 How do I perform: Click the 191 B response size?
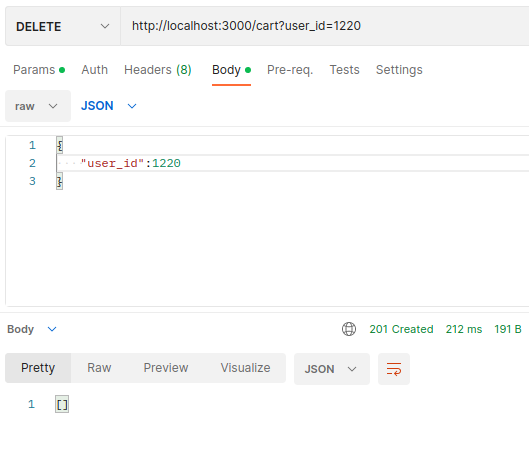click(x=508, y=329)
